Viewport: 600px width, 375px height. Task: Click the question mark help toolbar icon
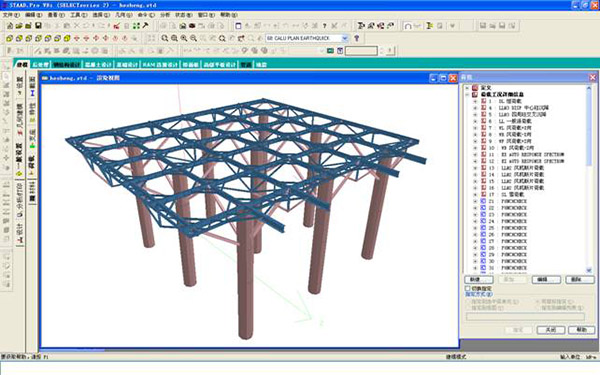coord(324,26)
